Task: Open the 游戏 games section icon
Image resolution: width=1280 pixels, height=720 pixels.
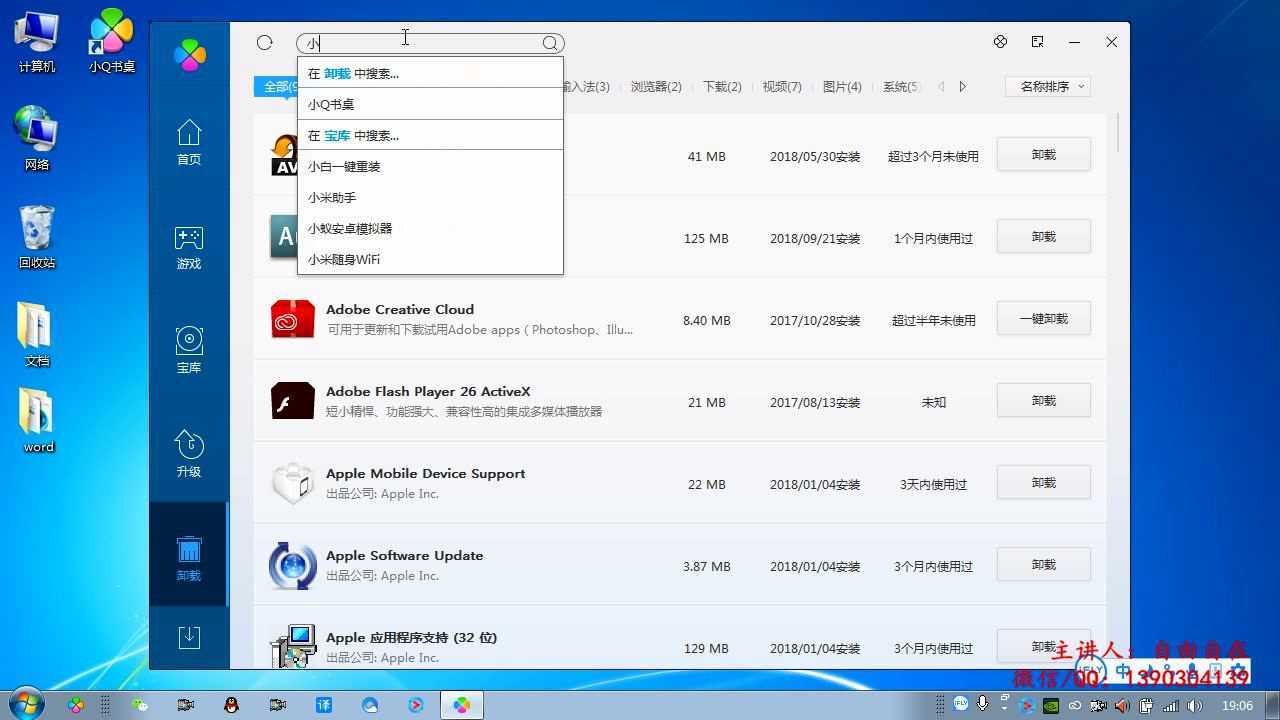Action: coord(189,247)
